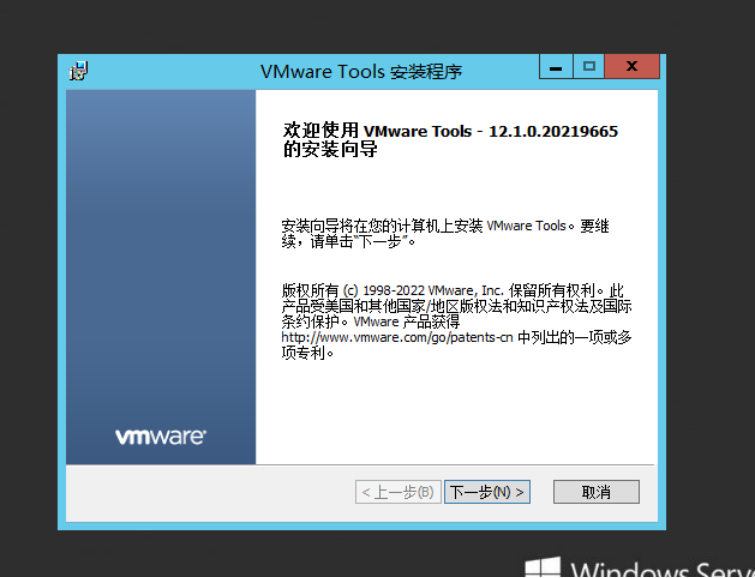Image resolution: width=755 pixels, height=578 pixels.
Task: Click heading text 欢迎使用 VMware Tools - 12.1.0.20219665
Action: point(450,131)
